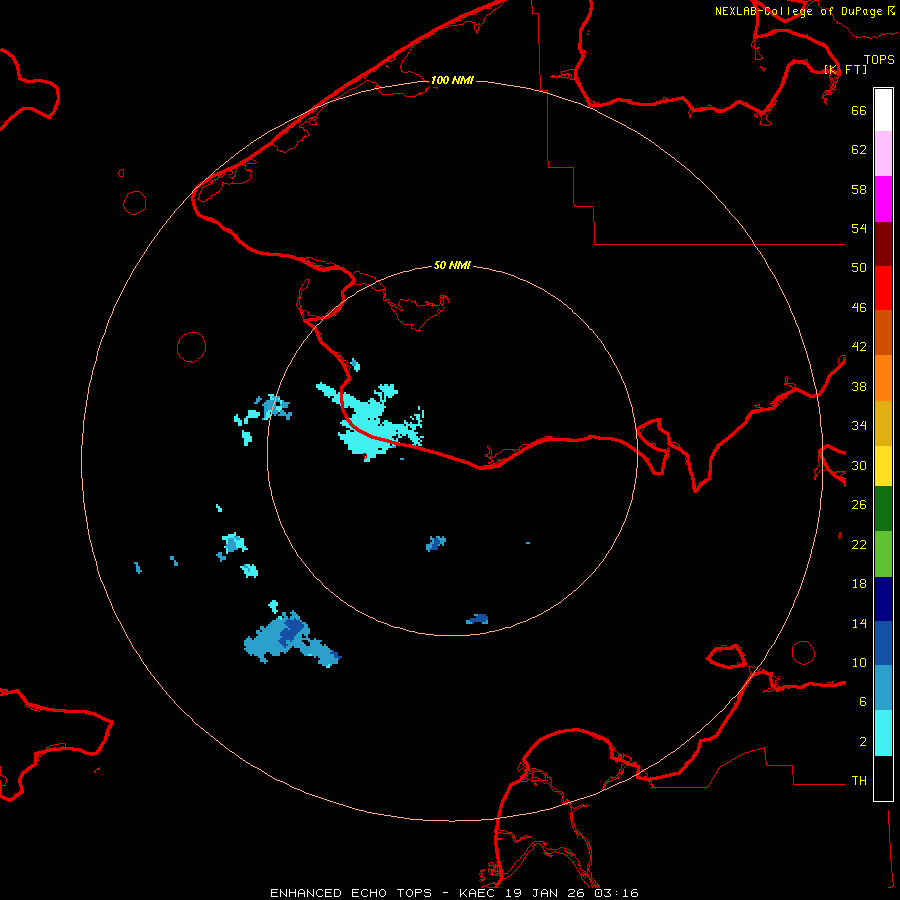The width and height of the screenshot is (900, 900).
Task: Click the 18 legend value
Action: (x=859, y=584)
